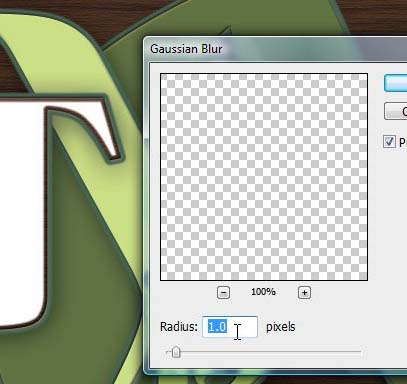Toggle the Preview checkbox
The width and height of the screenshot is (407, 384).
pyautogui.click(x=389, y=141)
